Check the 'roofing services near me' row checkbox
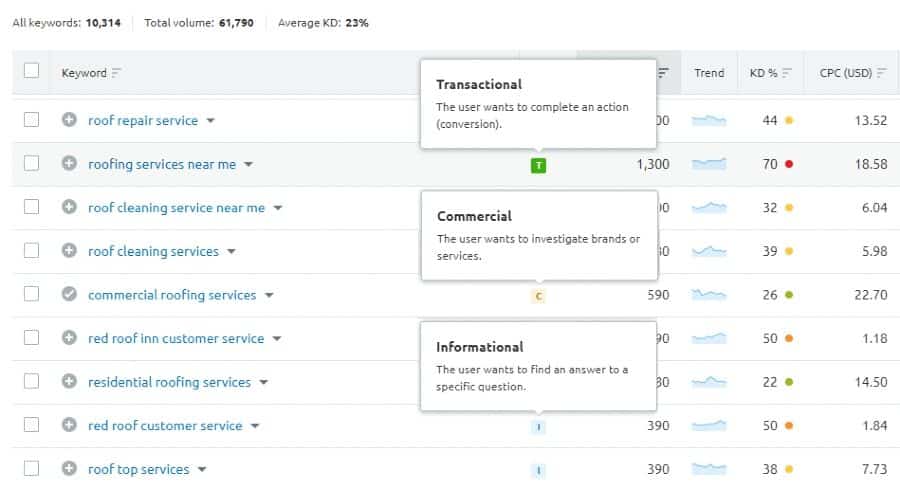 (x=32, y=163)
